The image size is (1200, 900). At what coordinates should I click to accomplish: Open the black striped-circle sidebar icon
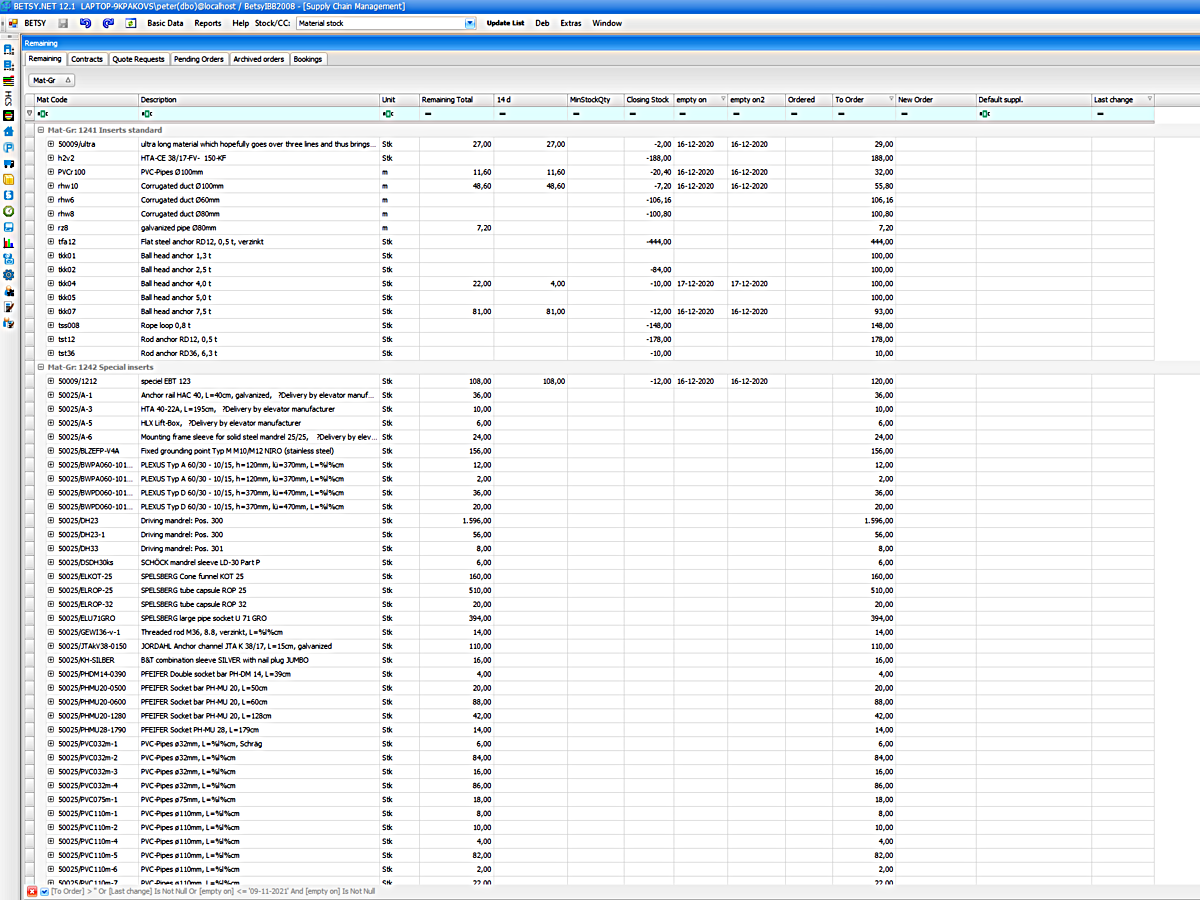(9, 115)
